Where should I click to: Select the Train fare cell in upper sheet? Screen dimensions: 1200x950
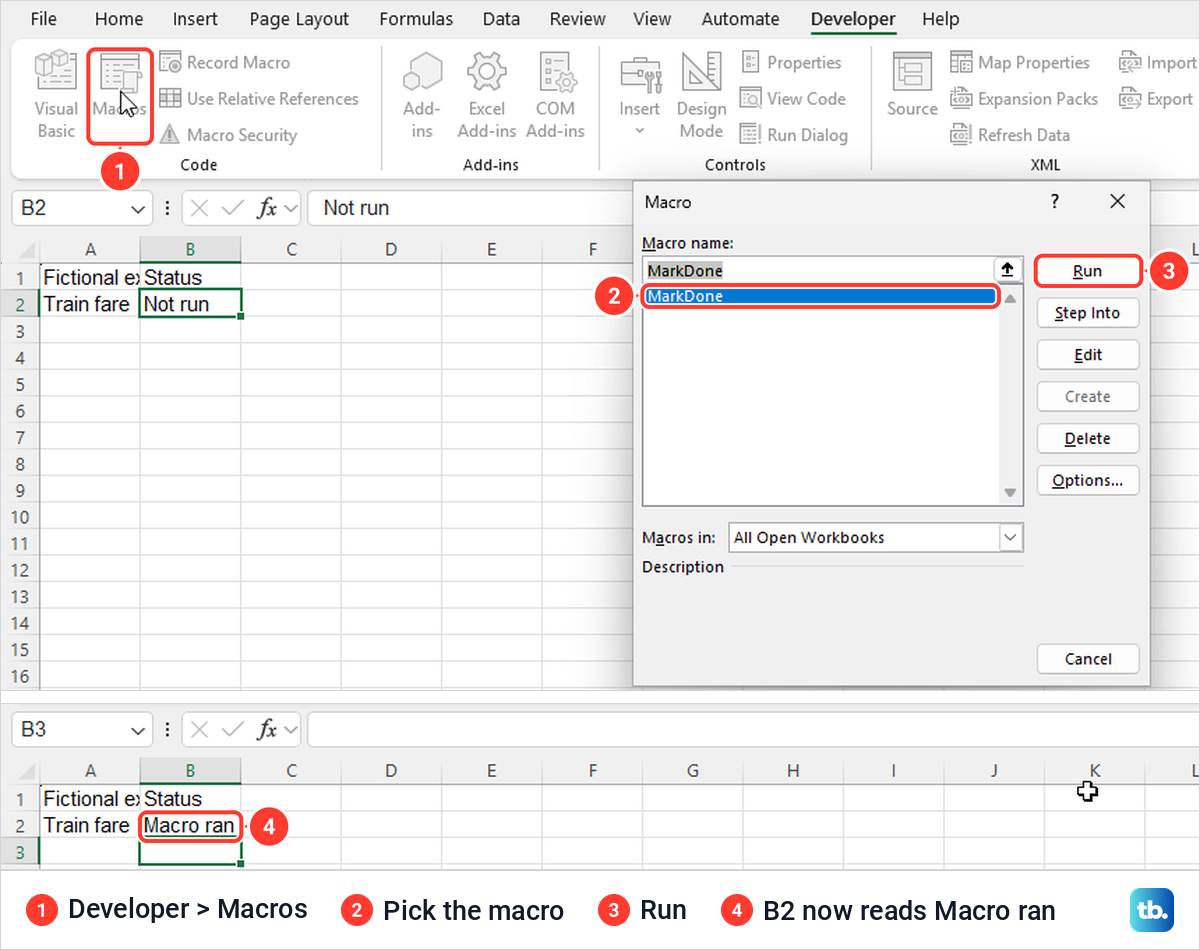[x=90, y=304]
